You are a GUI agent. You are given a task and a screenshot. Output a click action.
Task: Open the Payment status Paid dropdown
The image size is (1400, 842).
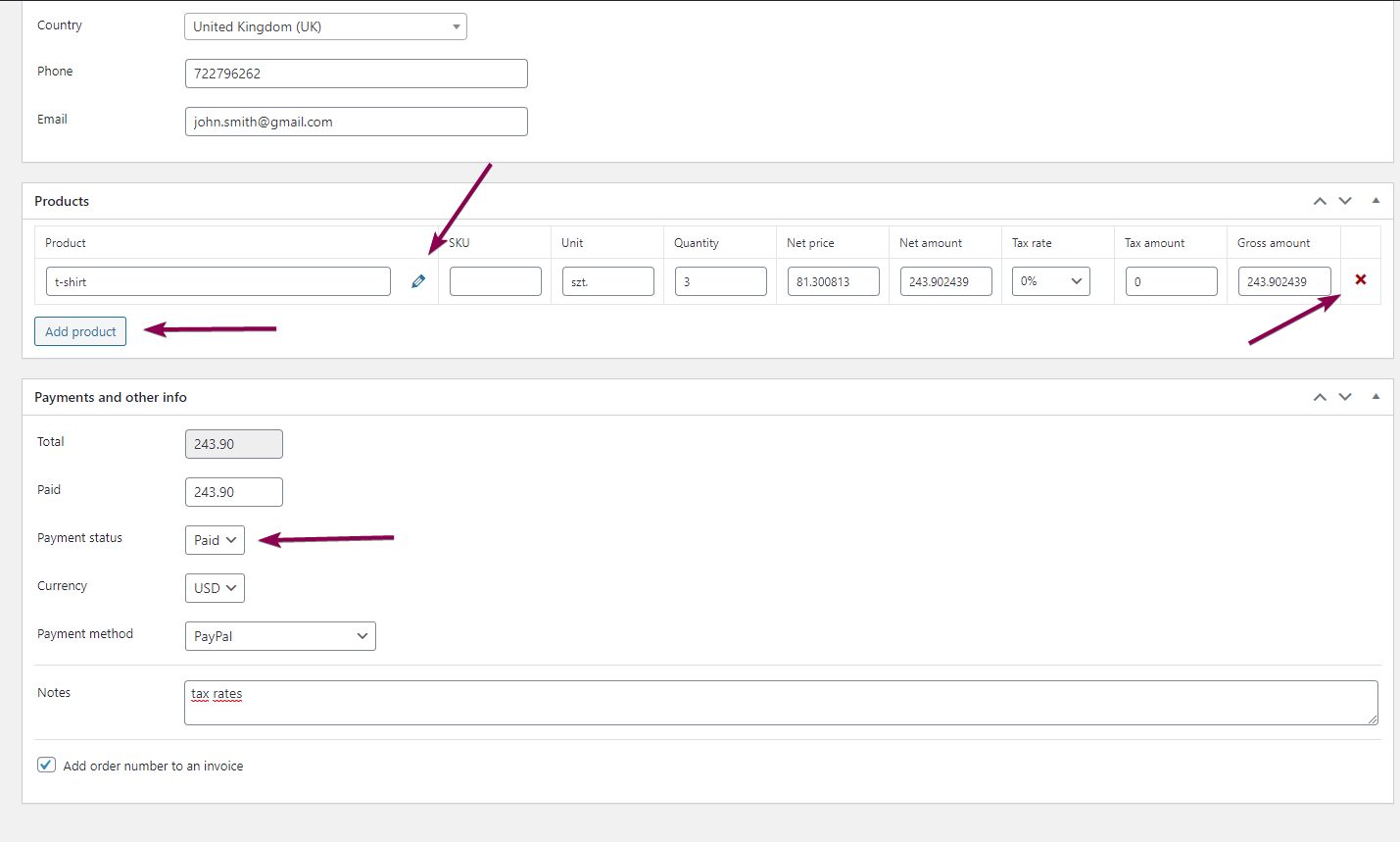click(x=215, y=540)
